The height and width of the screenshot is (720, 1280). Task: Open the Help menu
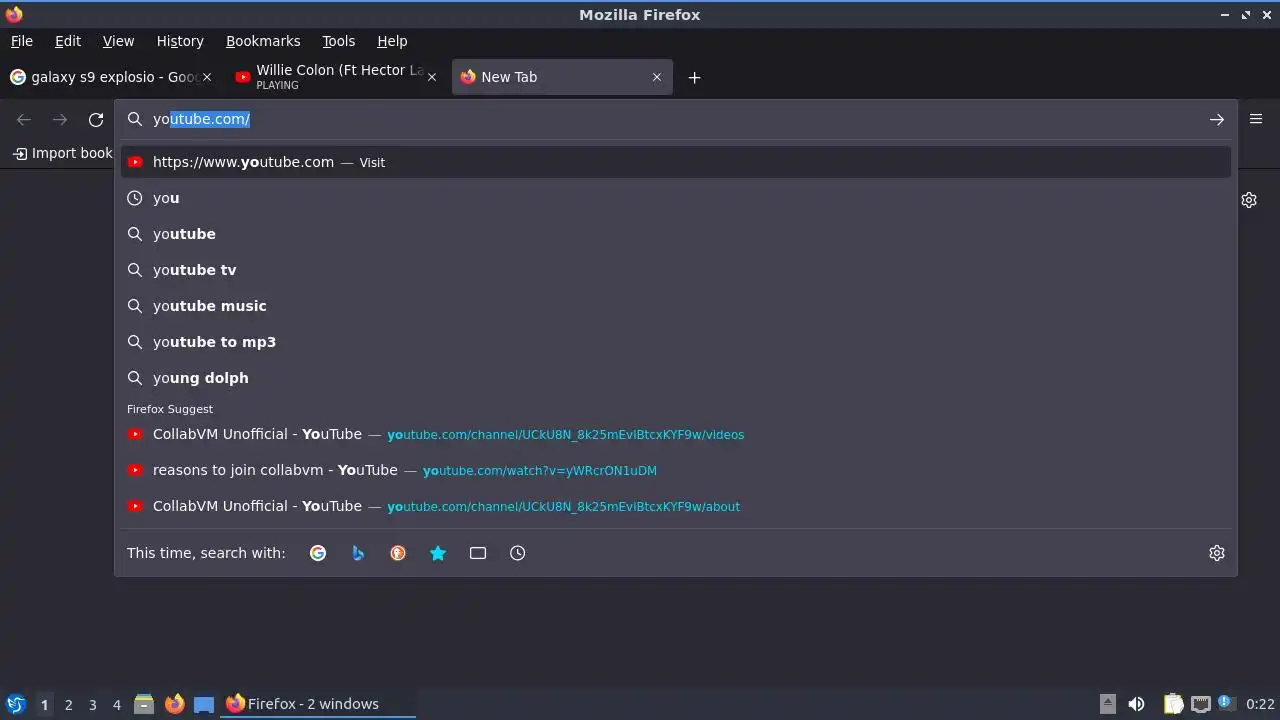(392, 41)
